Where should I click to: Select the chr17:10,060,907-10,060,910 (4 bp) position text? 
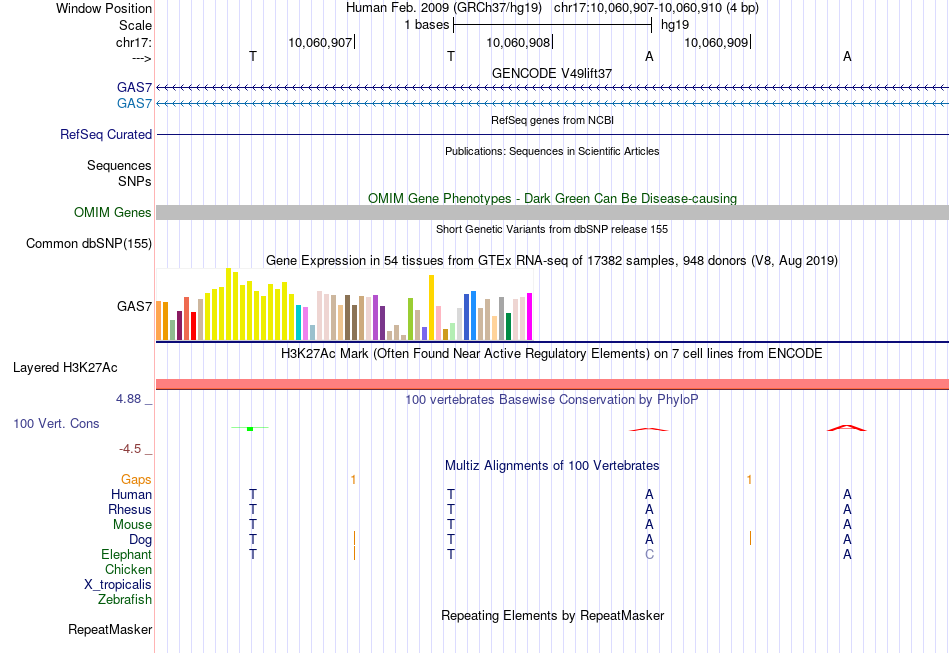tap(656, 8)
